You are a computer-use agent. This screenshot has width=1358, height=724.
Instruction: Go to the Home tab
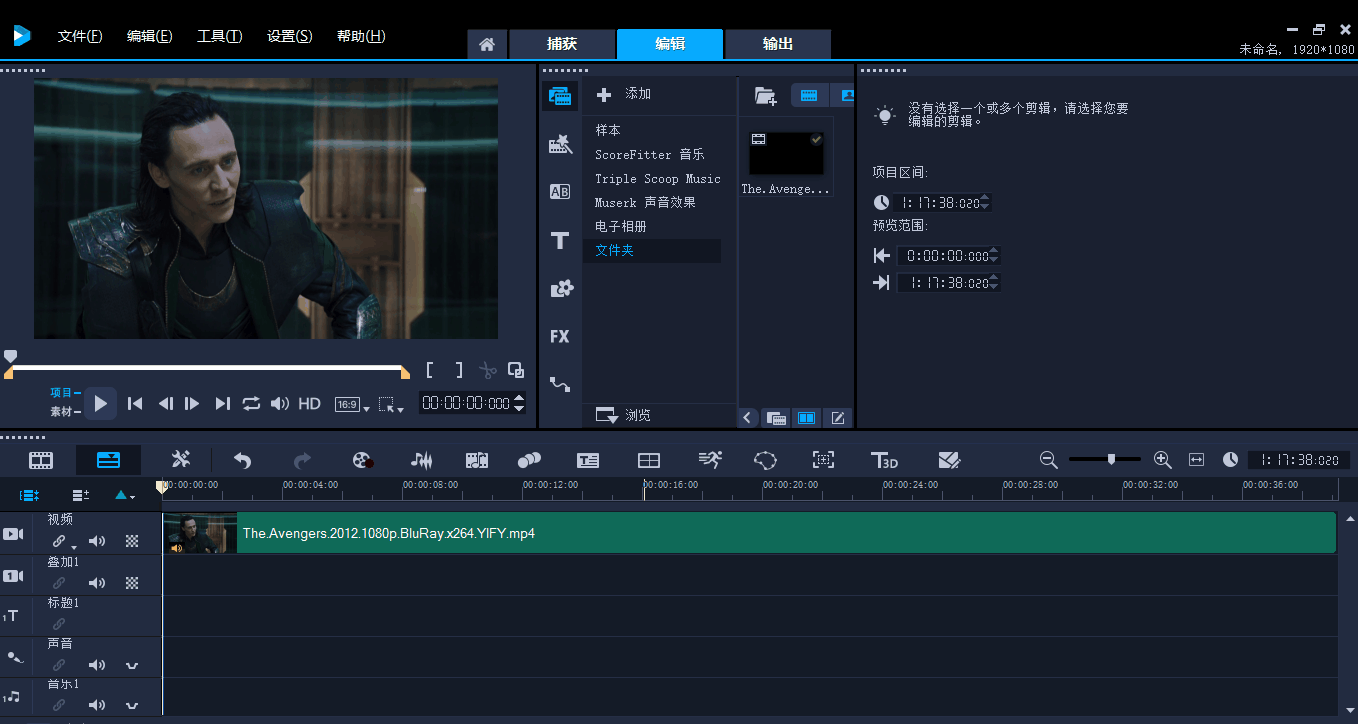tap(487, 44)
